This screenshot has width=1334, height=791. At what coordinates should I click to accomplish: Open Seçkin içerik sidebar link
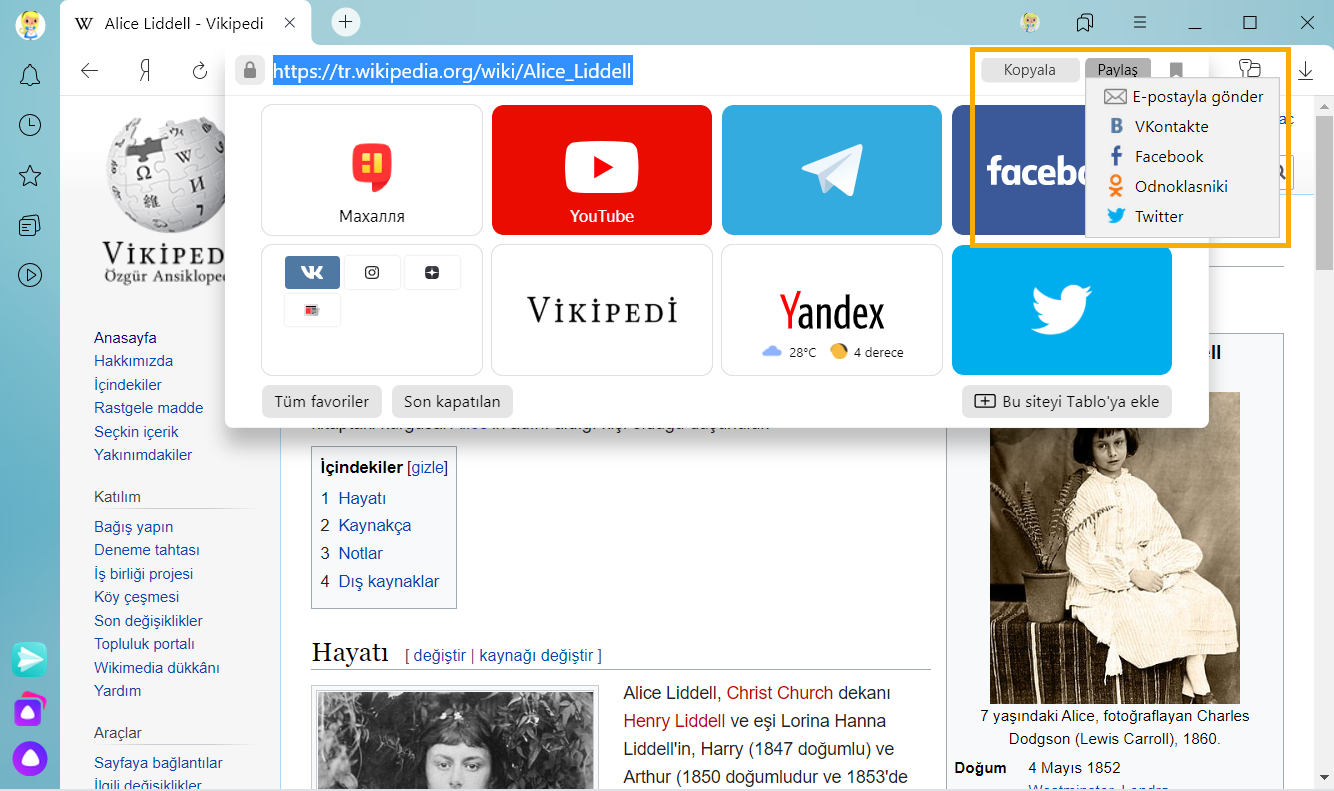tap(136, 432)
